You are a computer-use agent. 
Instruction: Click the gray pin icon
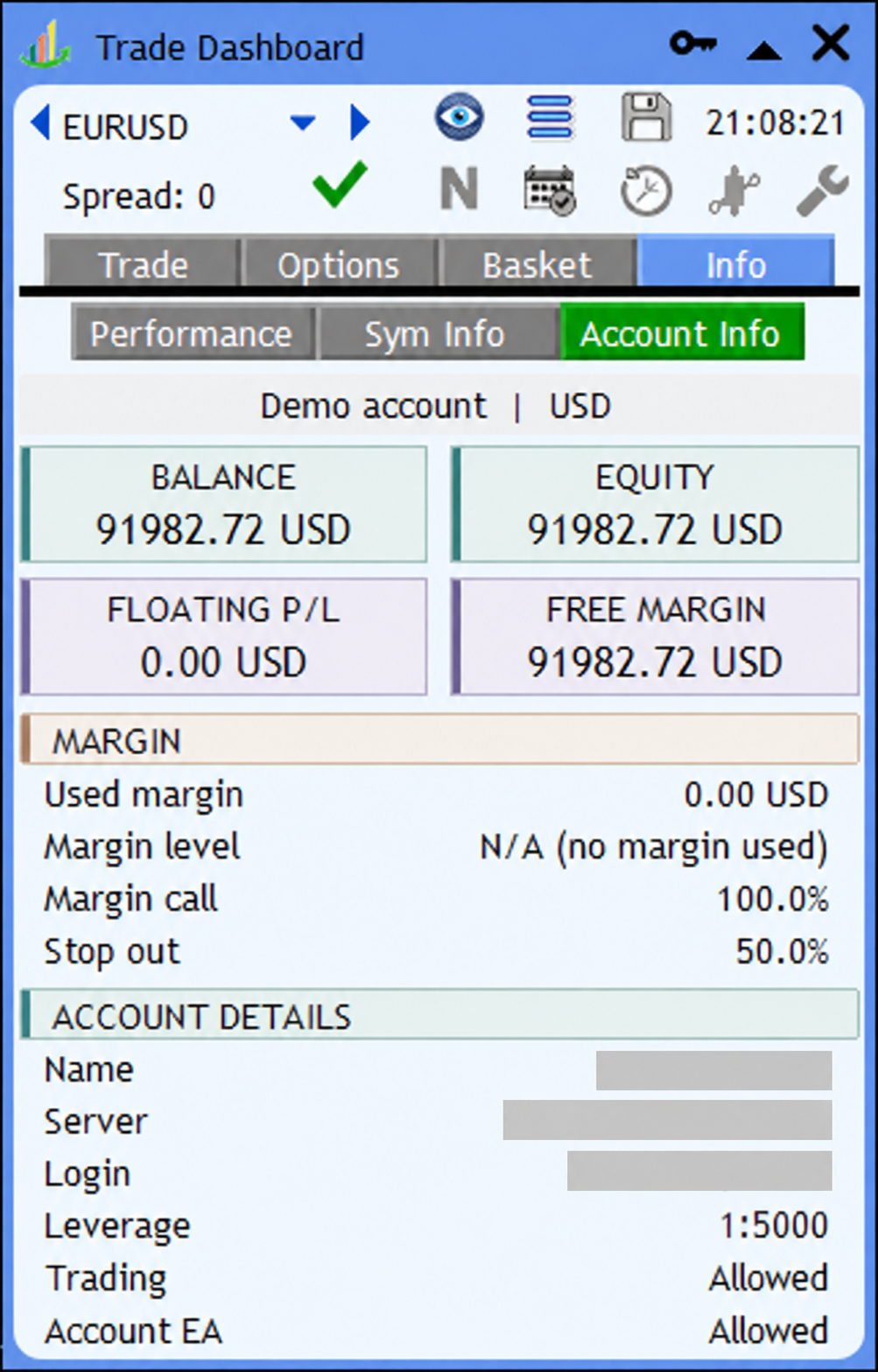[x=734, y=191]
